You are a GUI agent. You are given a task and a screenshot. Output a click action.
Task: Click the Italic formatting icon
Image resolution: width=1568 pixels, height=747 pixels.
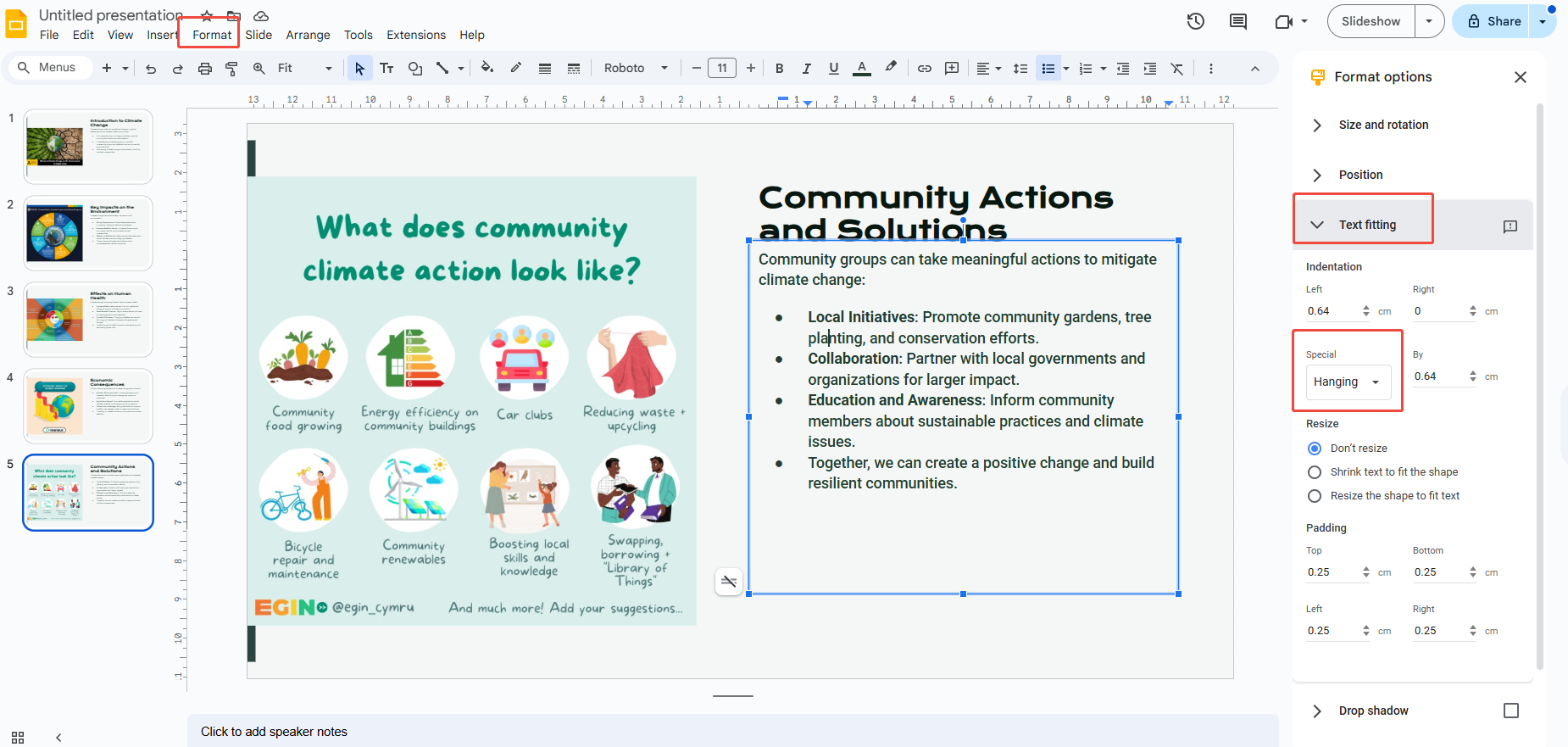tap(806, 69)
